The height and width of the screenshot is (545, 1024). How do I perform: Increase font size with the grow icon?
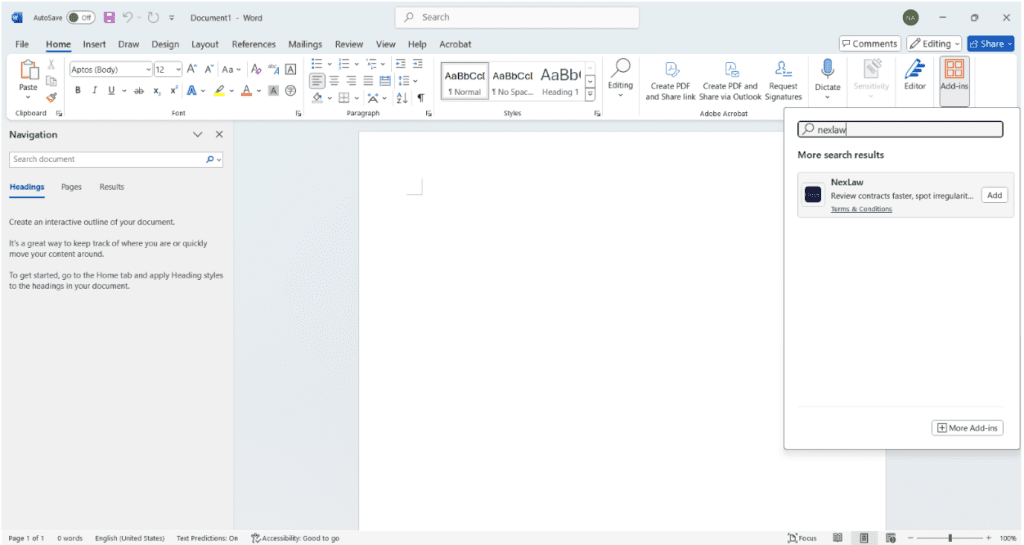point(191,69)
